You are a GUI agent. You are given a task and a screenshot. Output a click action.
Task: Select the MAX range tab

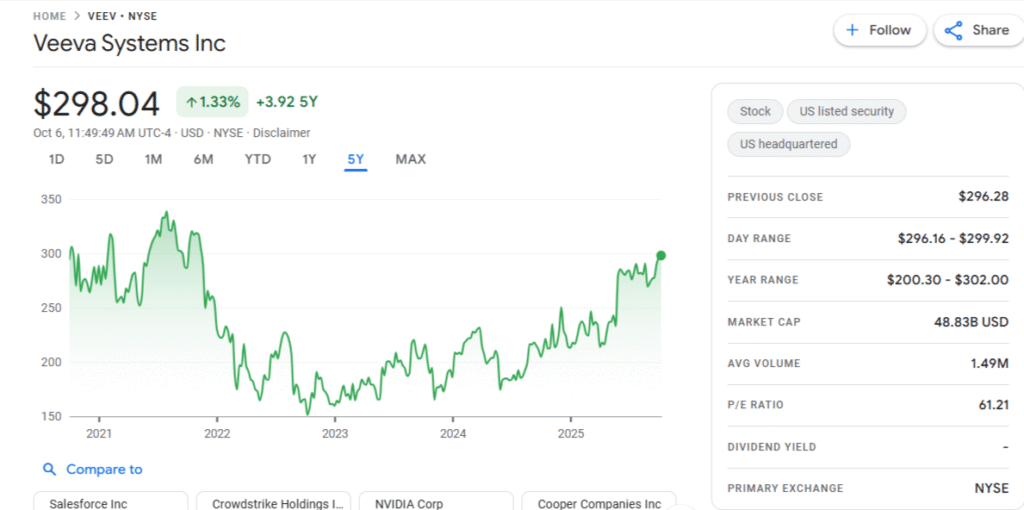pyautogui.click(x=410, y=159)
